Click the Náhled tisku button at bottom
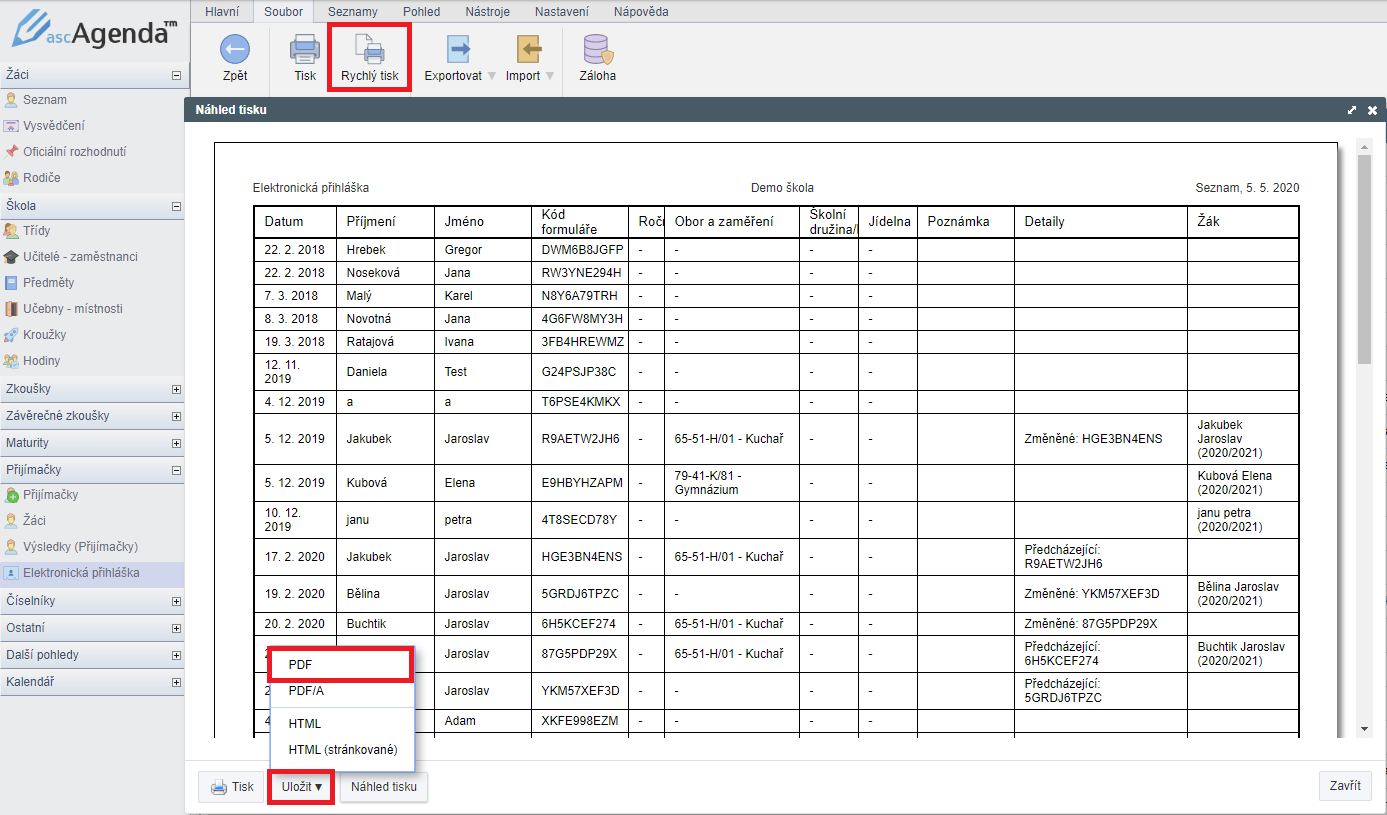This screenshot has width=1387, height=815. click(x=384, y=787)
